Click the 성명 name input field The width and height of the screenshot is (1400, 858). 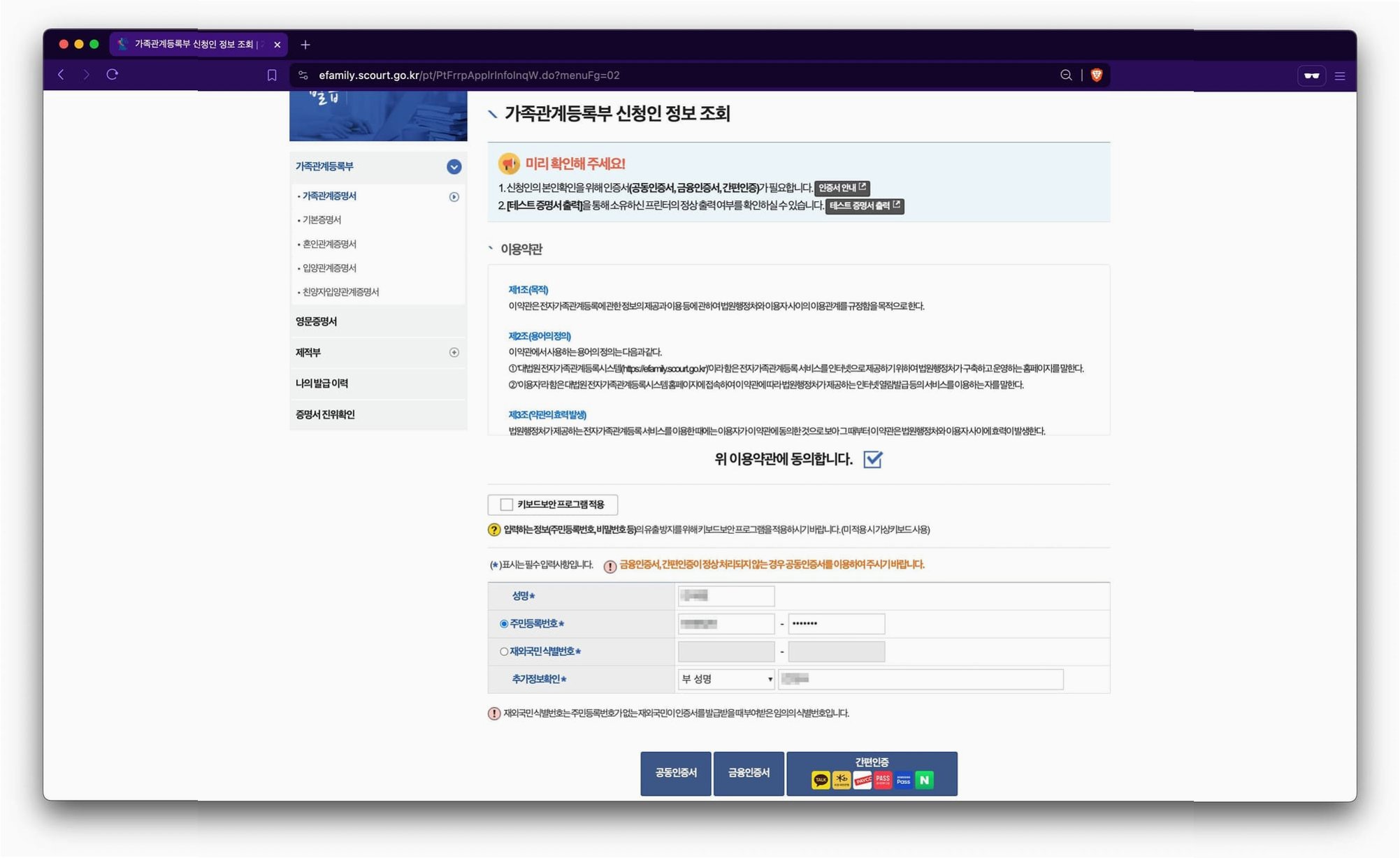tap(726, 596)
